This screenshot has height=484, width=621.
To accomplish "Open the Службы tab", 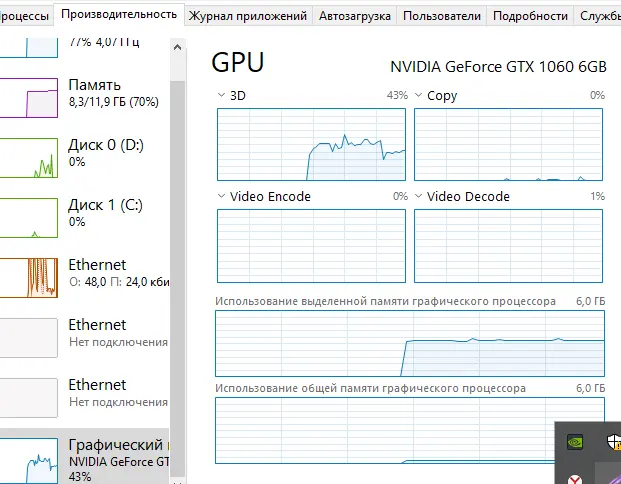I will pos(598,16).
